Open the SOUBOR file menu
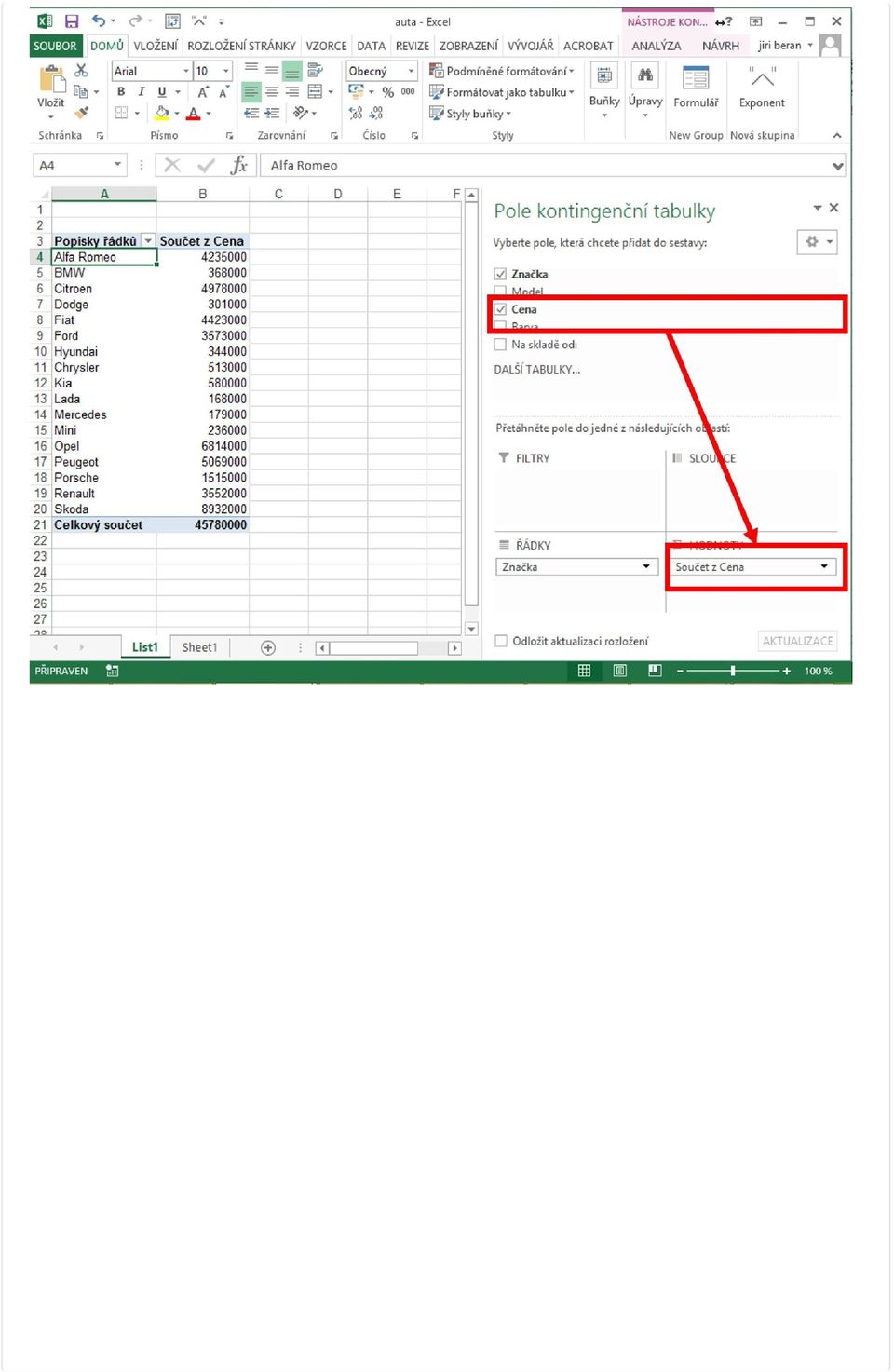 [x=56, y=46]
